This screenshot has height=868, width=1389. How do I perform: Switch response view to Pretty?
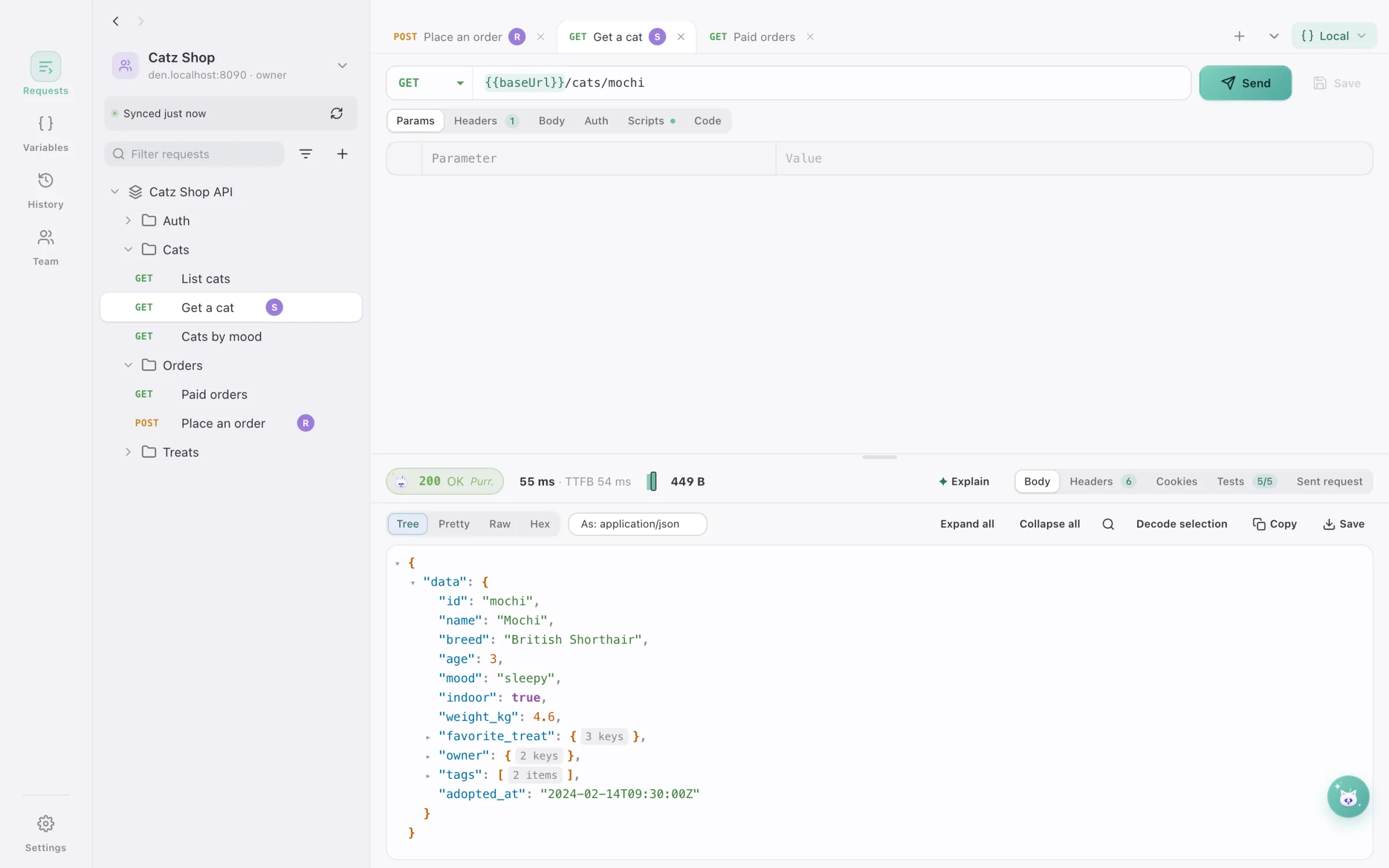click(454, 524)
